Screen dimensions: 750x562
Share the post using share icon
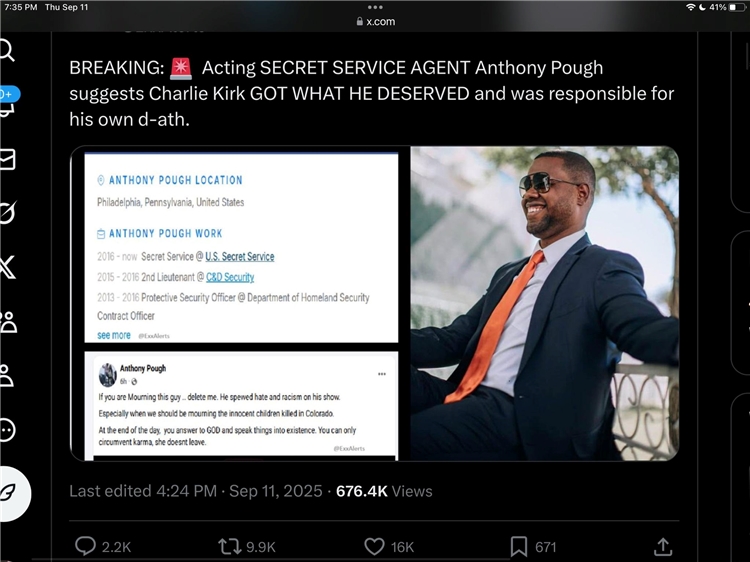click(662, 546)
